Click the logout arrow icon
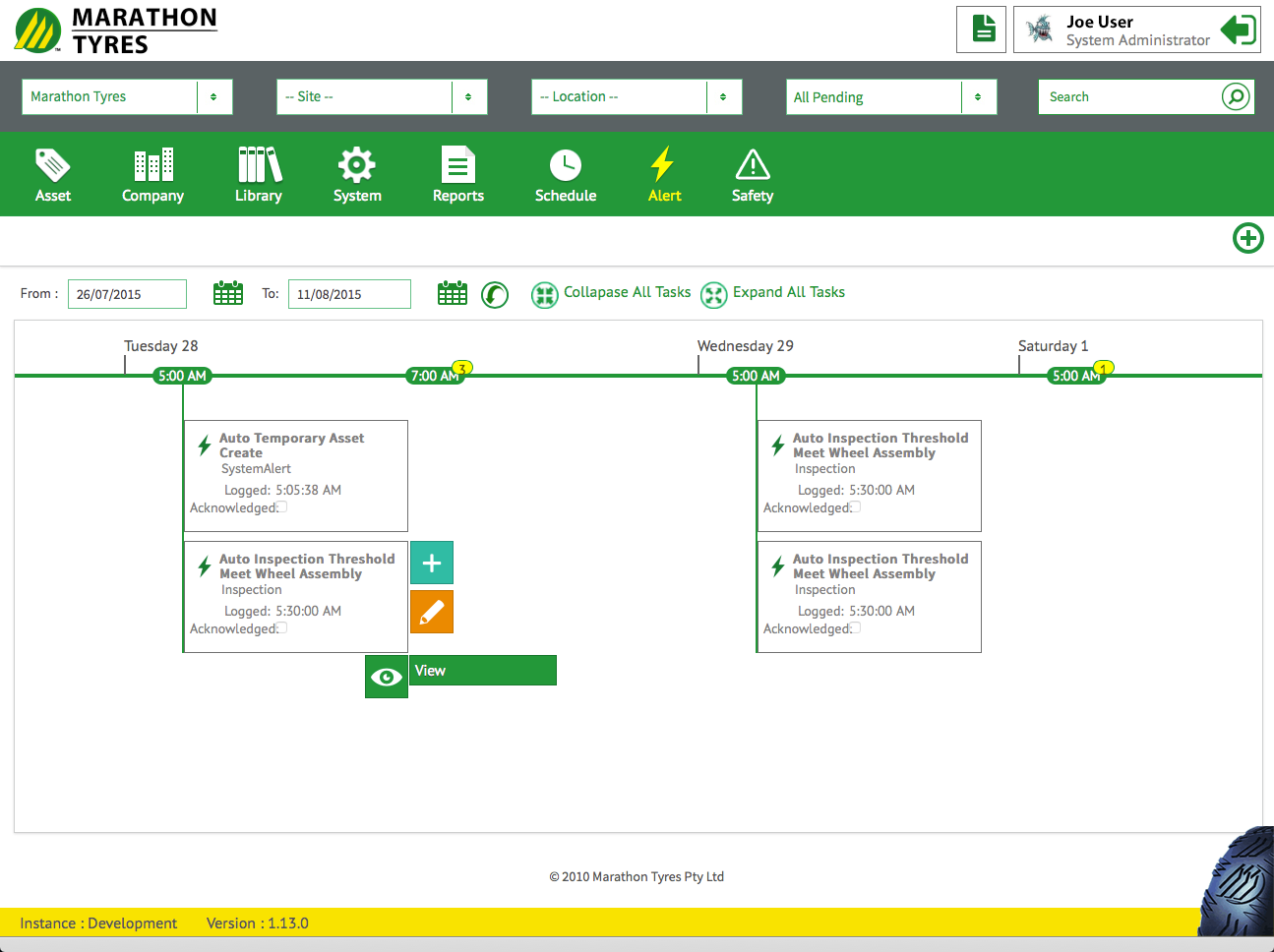 (1238, 30)
